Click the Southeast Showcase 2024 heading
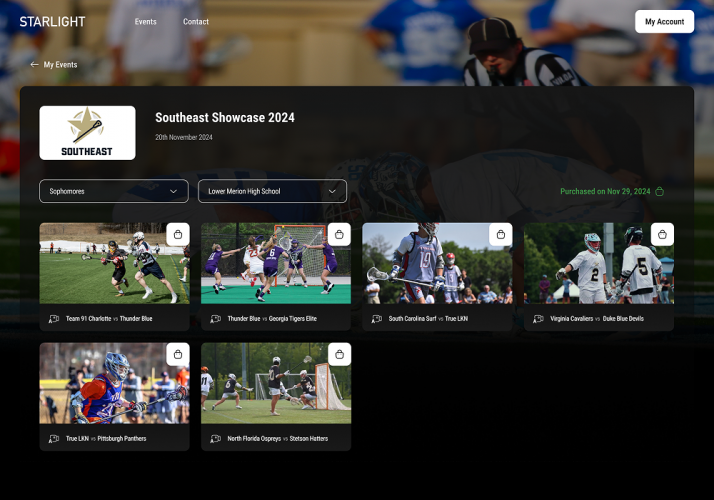This screenshot has width=714, height=500. tap(225, 117)
